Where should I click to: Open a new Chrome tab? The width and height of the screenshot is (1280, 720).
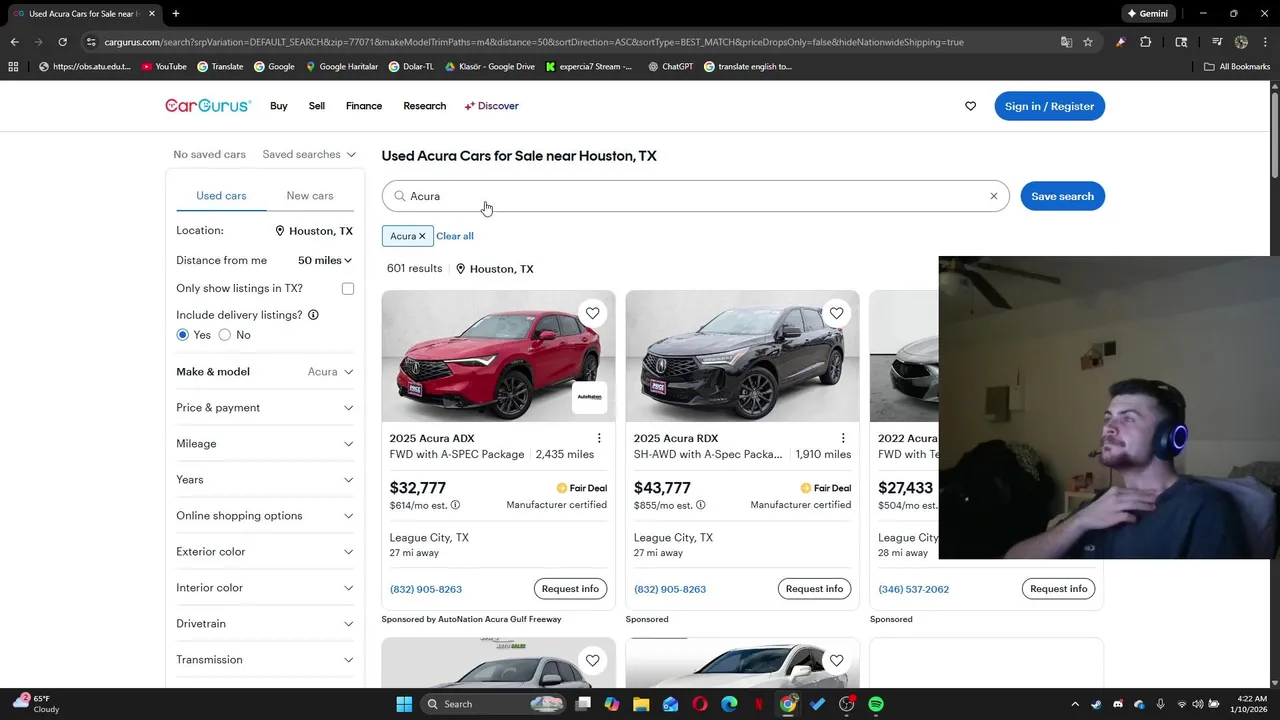point(176,14)
